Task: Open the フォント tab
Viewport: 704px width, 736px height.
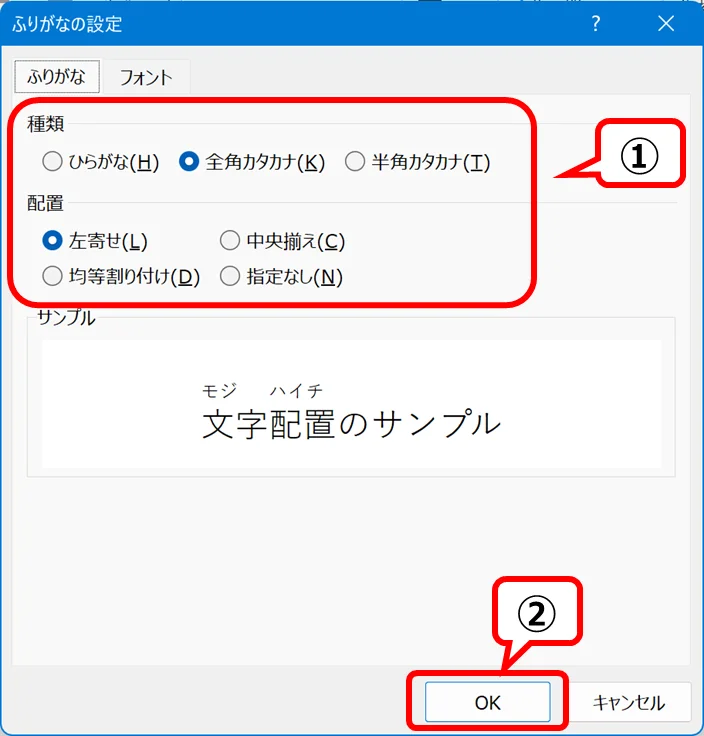Action: 146,77
